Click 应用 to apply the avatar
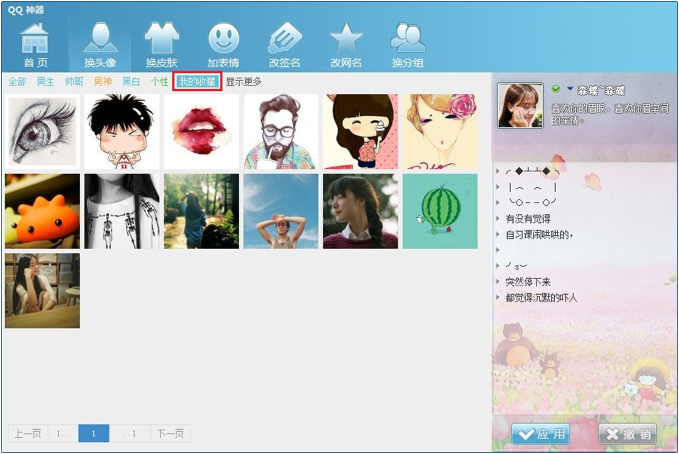679x454 pixels. pos(540,434)
